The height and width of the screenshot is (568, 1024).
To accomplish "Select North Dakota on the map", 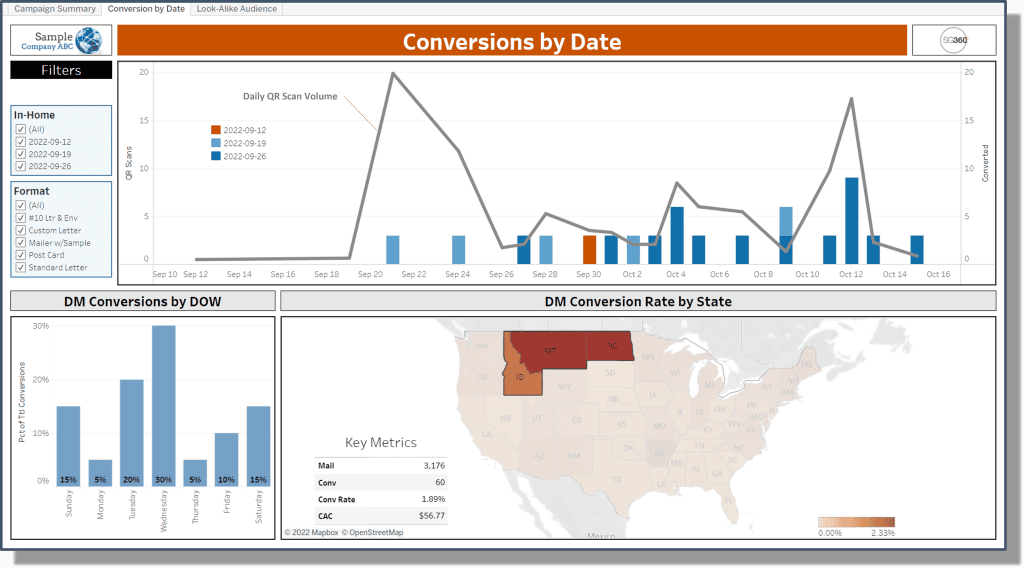I will (x=611, y=346).
